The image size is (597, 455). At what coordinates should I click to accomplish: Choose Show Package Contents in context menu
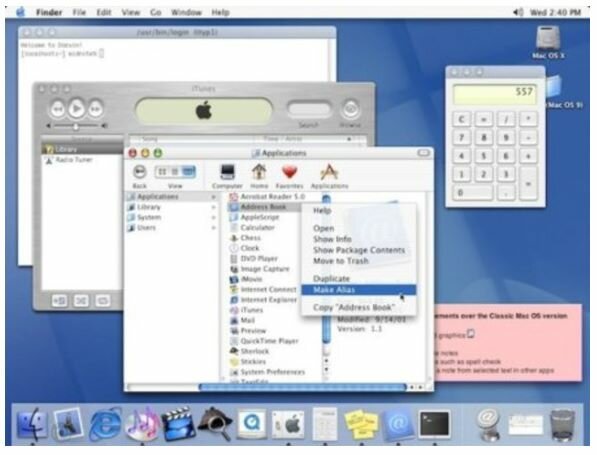coord(359,250)
